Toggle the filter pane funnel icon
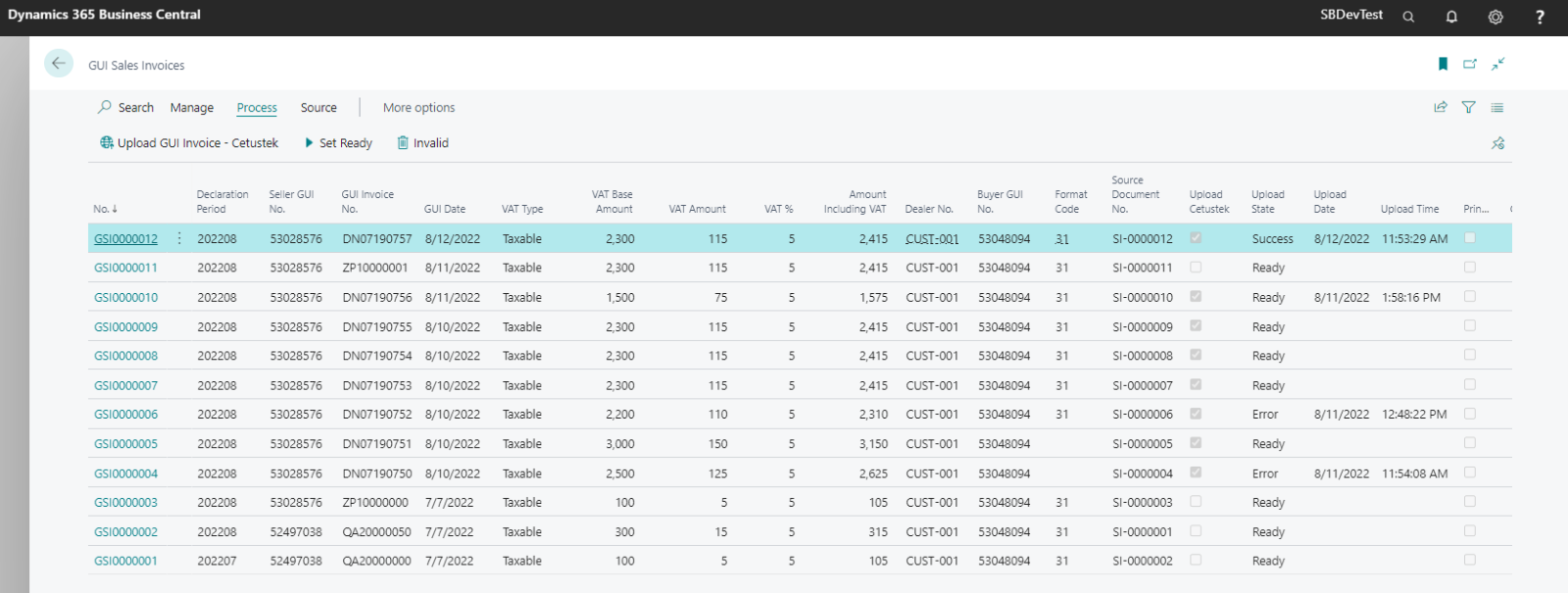 click(x=1468, y=108)
